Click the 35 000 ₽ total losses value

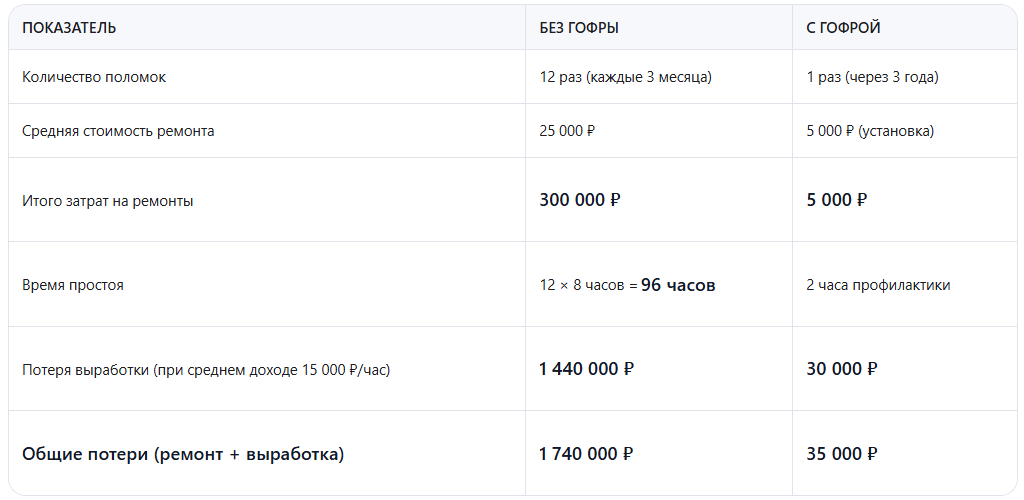pyautogui.click(x=842, y=454)
